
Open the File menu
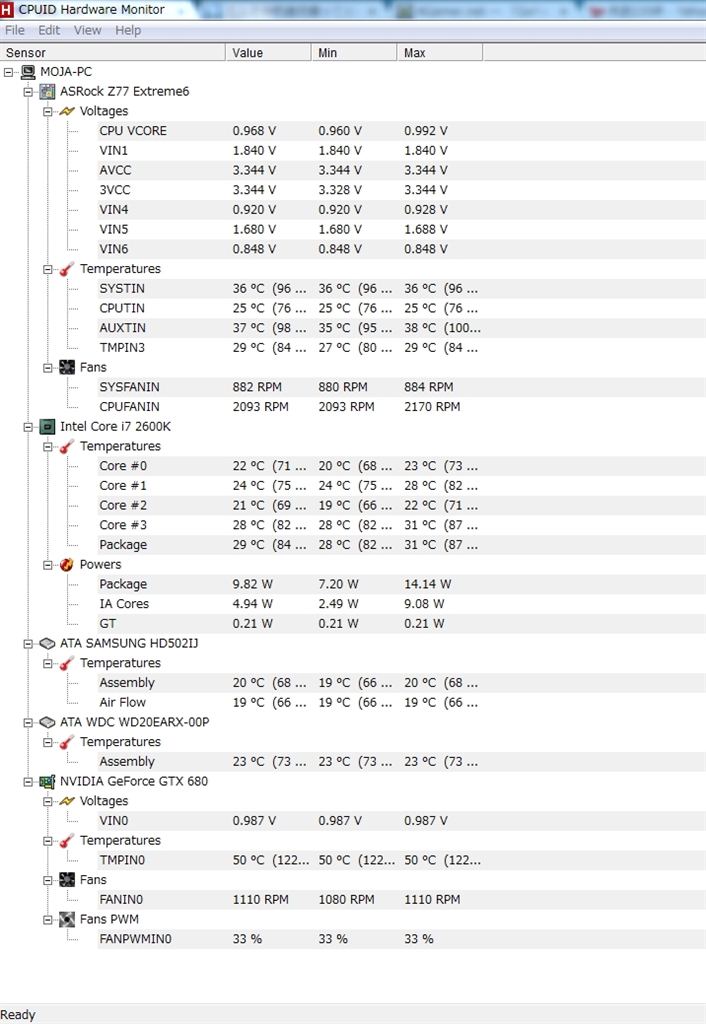(15, 30)
